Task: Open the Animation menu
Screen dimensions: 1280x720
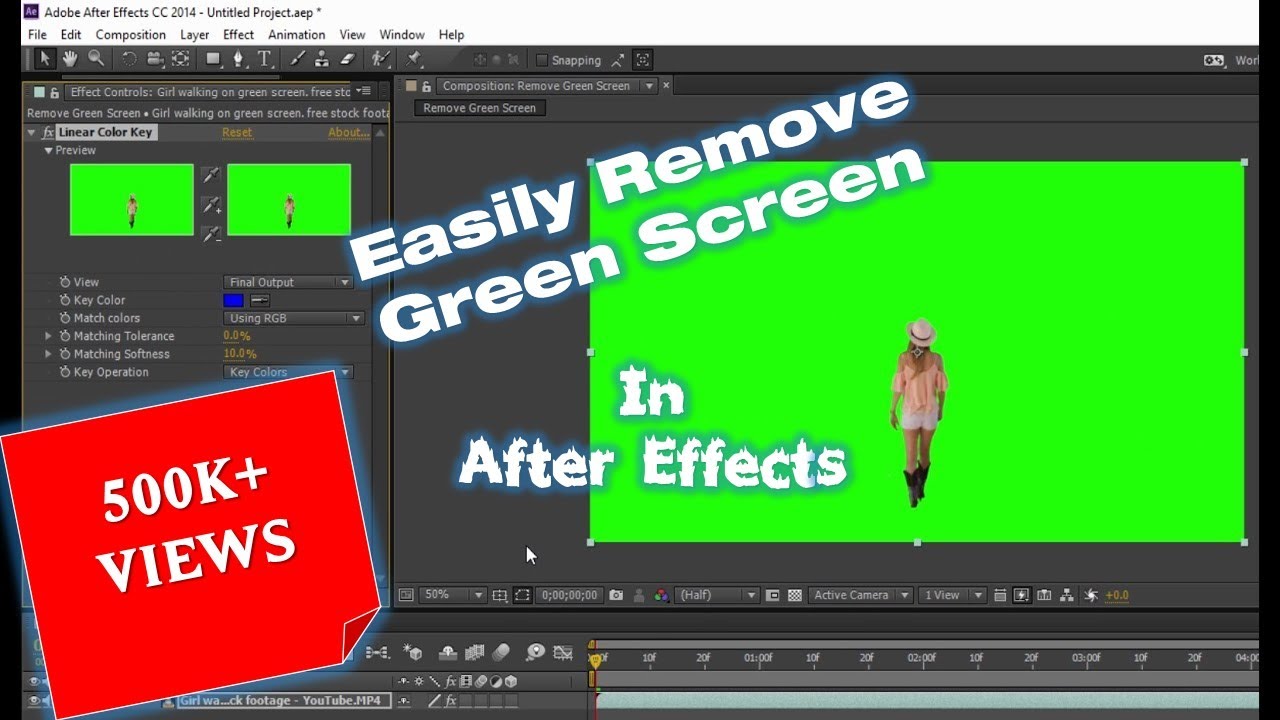Action: click(296, 34)
